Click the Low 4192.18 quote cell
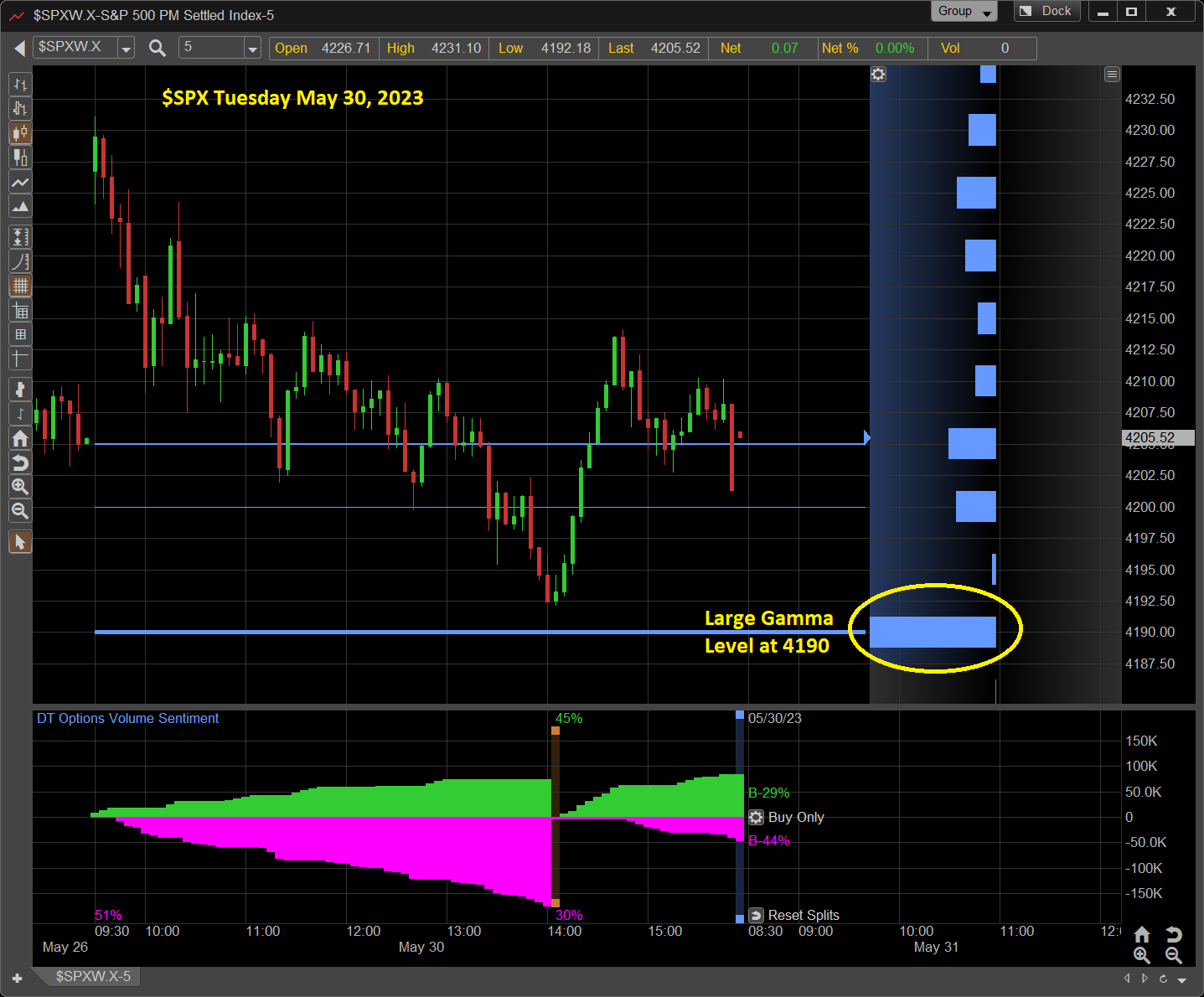 545,49
